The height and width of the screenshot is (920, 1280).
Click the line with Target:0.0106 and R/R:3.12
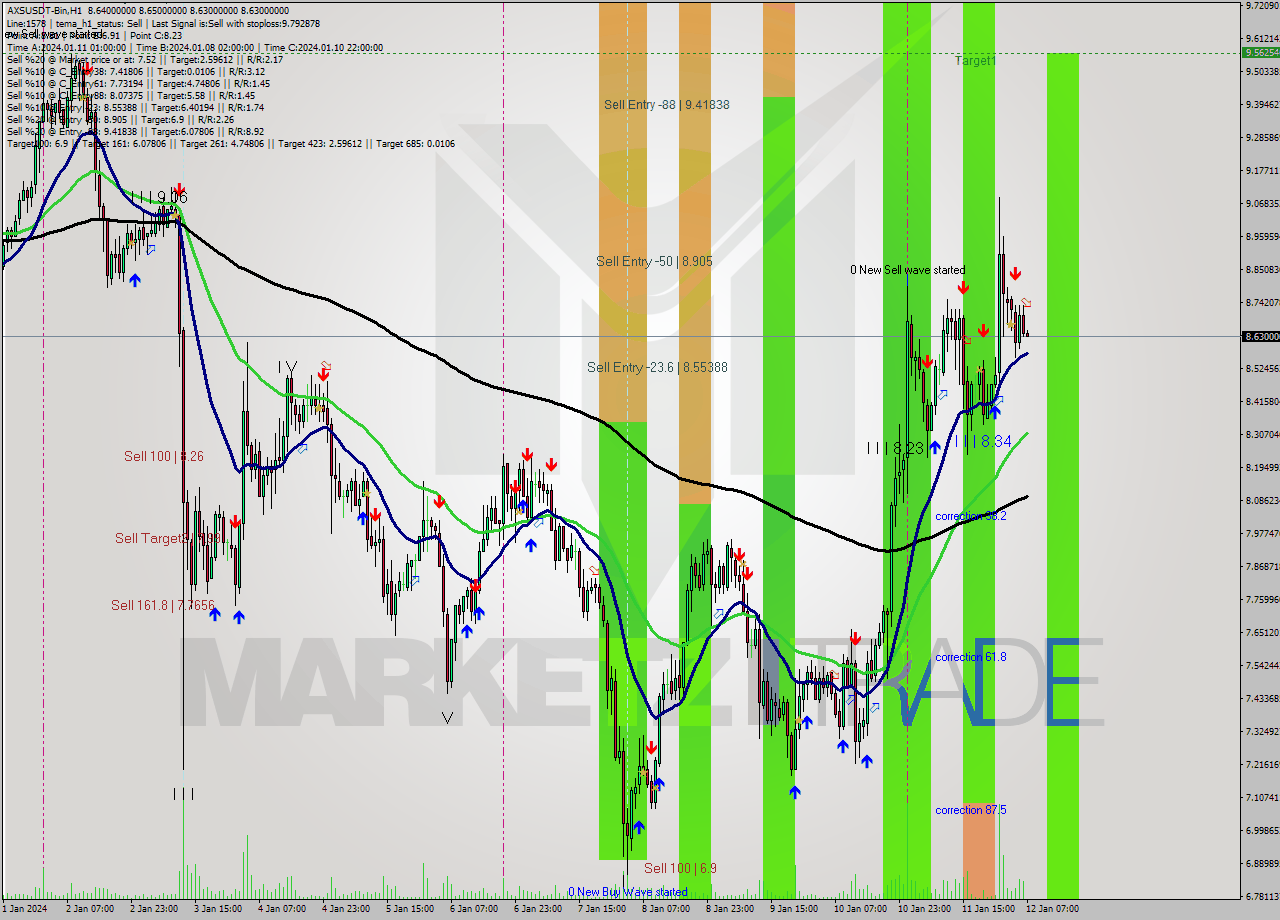tap(135, 71)
